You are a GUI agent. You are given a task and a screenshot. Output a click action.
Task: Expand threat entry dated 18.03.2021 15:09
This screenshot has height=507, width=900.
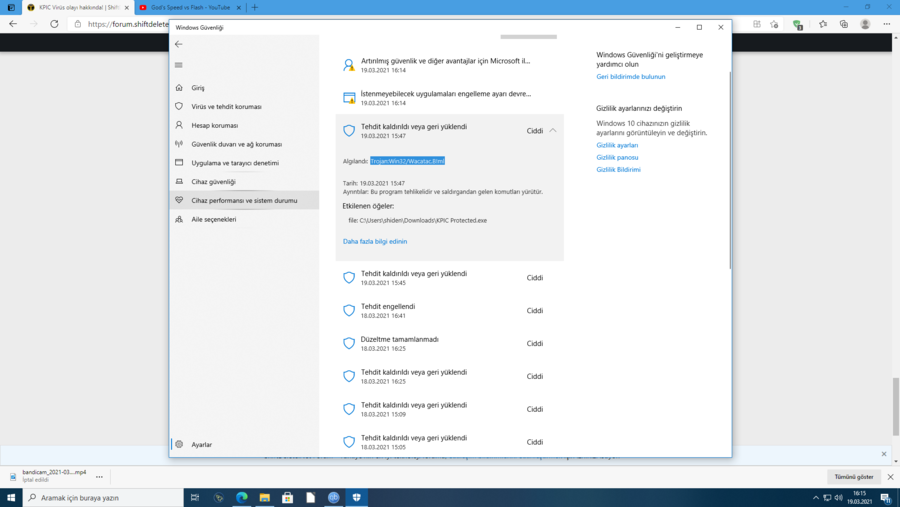pos(449,409)
